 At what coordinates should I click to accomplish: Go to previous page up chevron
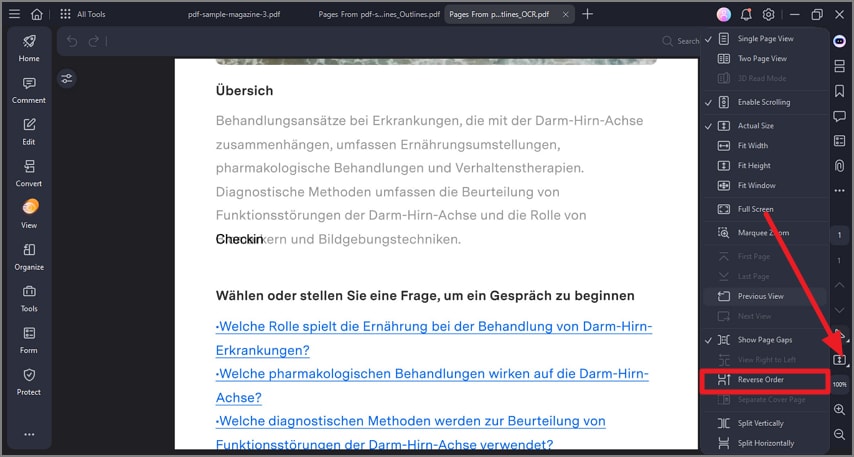pos(839,285)
